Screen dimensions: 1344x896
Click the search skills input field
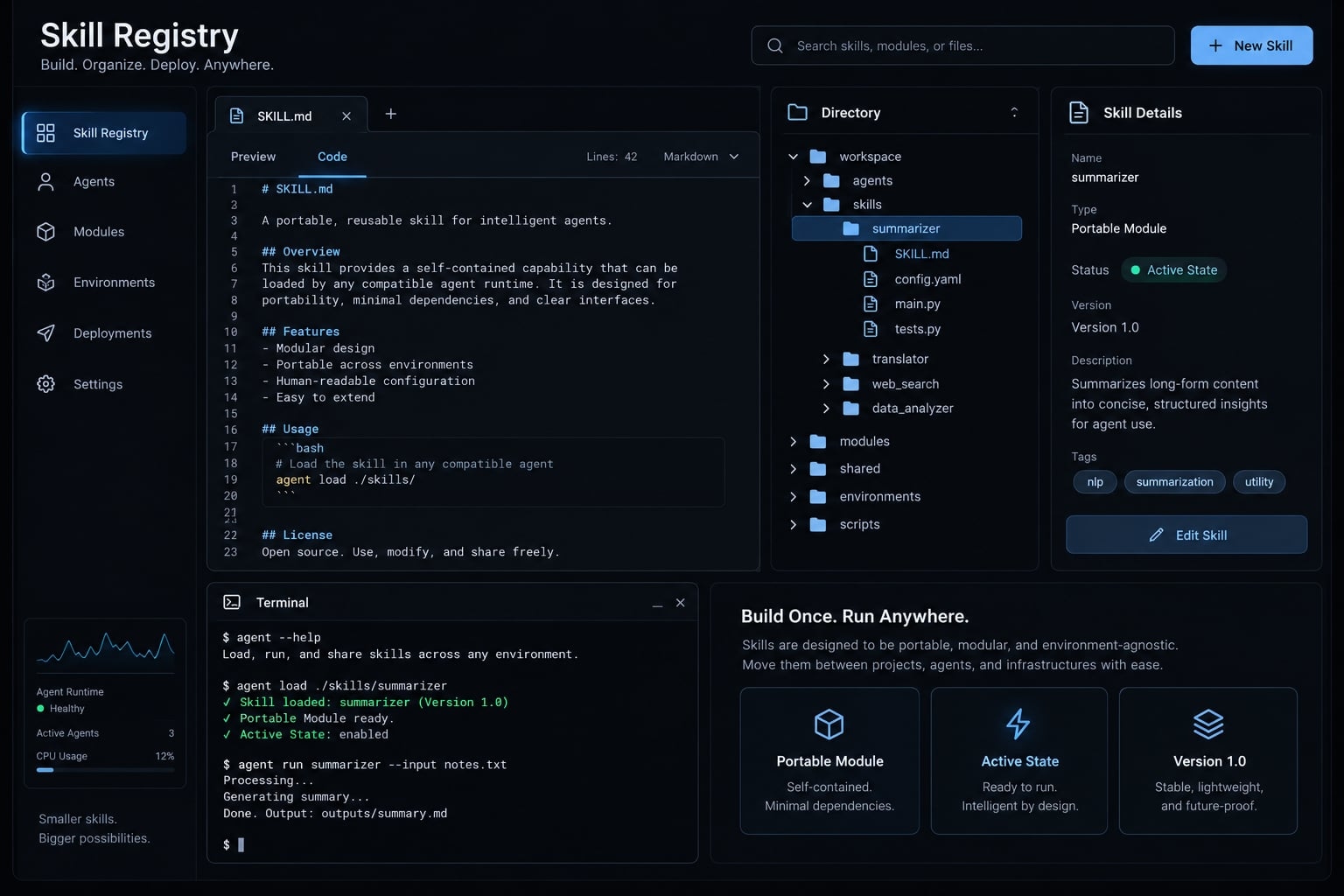point(962,45)
